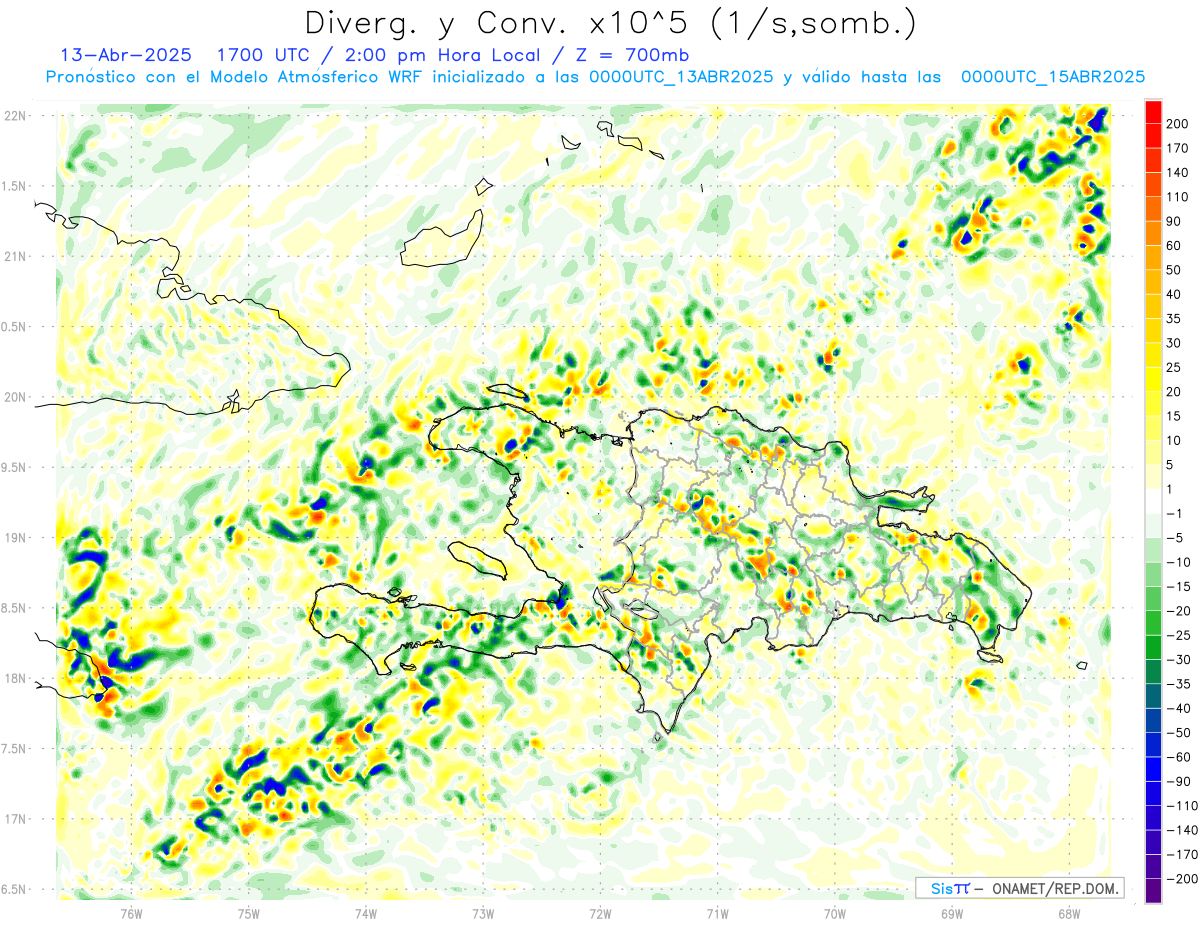
Task: Click the '-90' colorbar value
Action: click(1180, 782)
